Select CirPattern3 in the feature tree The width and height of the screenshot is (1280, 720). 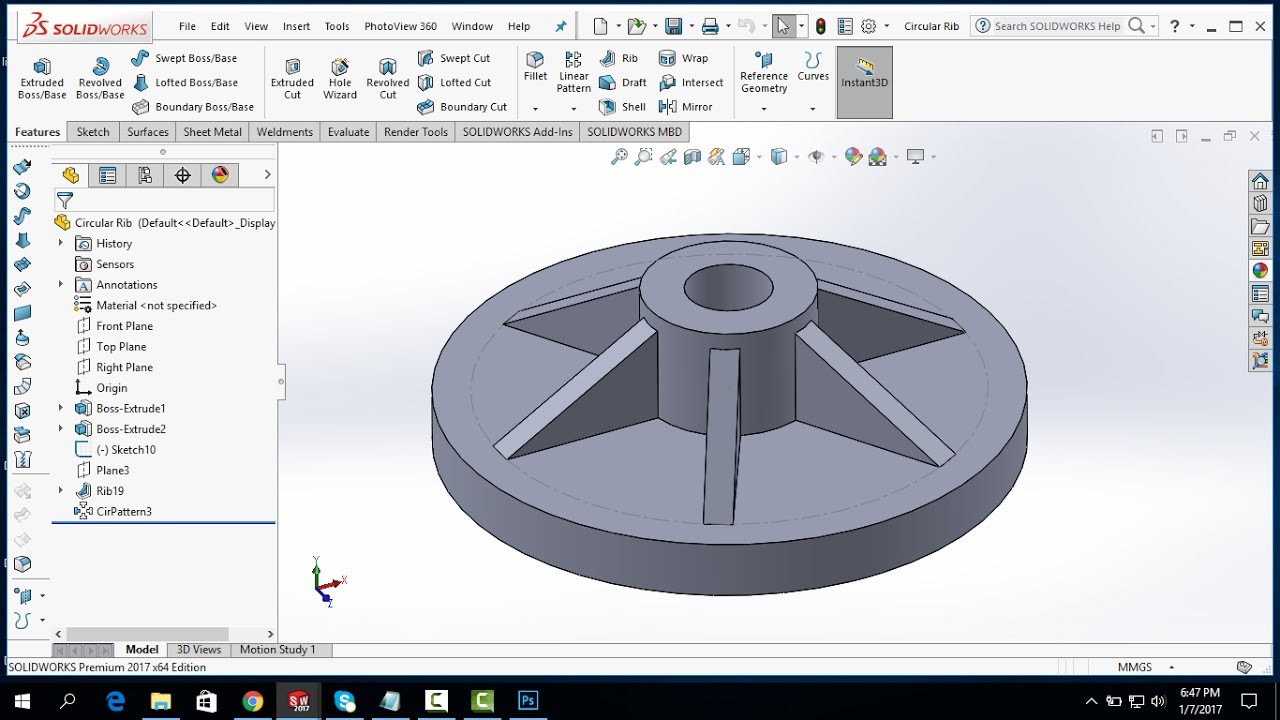[113, 511]
